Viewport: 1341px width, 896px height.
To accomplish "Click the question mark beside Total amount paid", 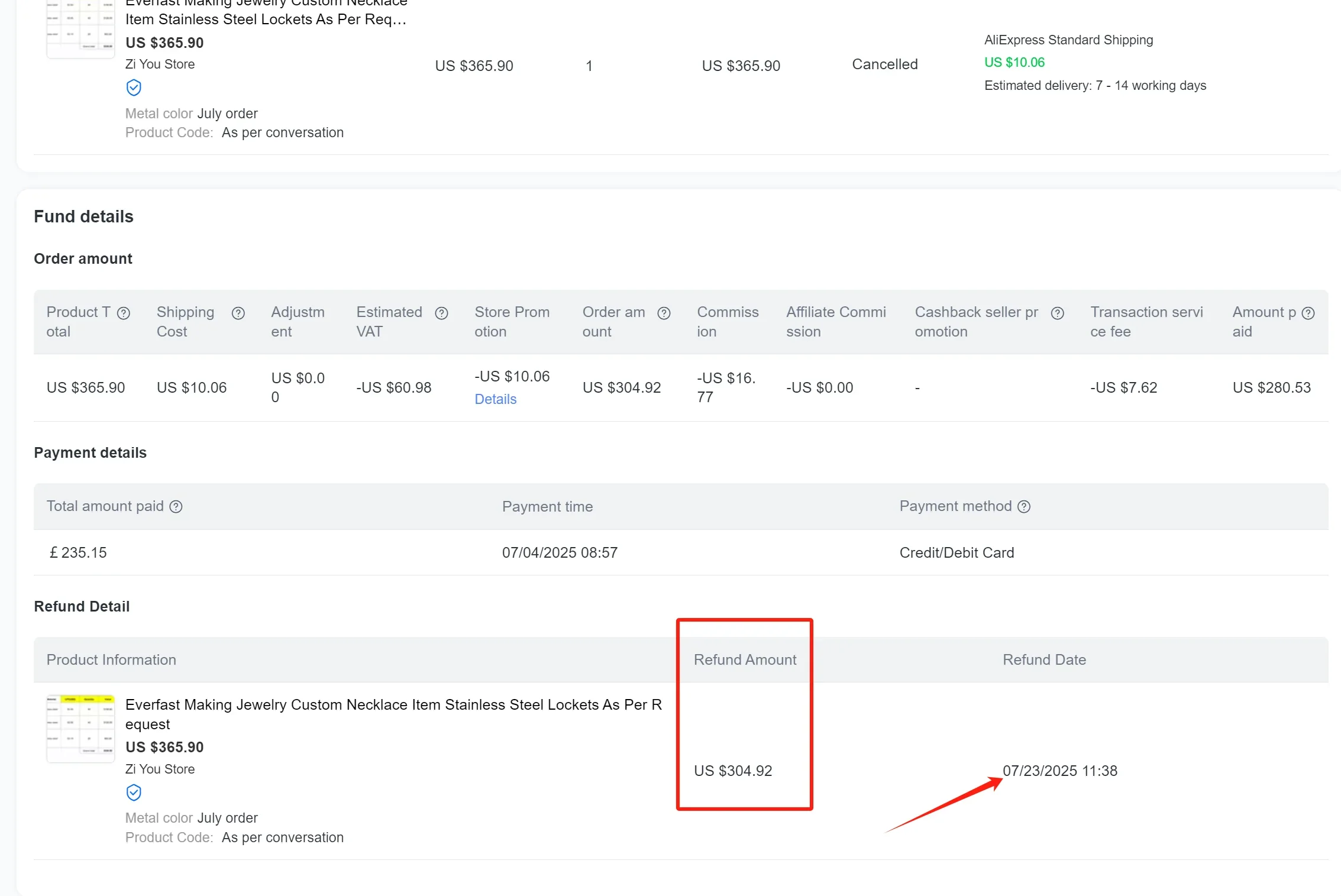I will point(176,507).
